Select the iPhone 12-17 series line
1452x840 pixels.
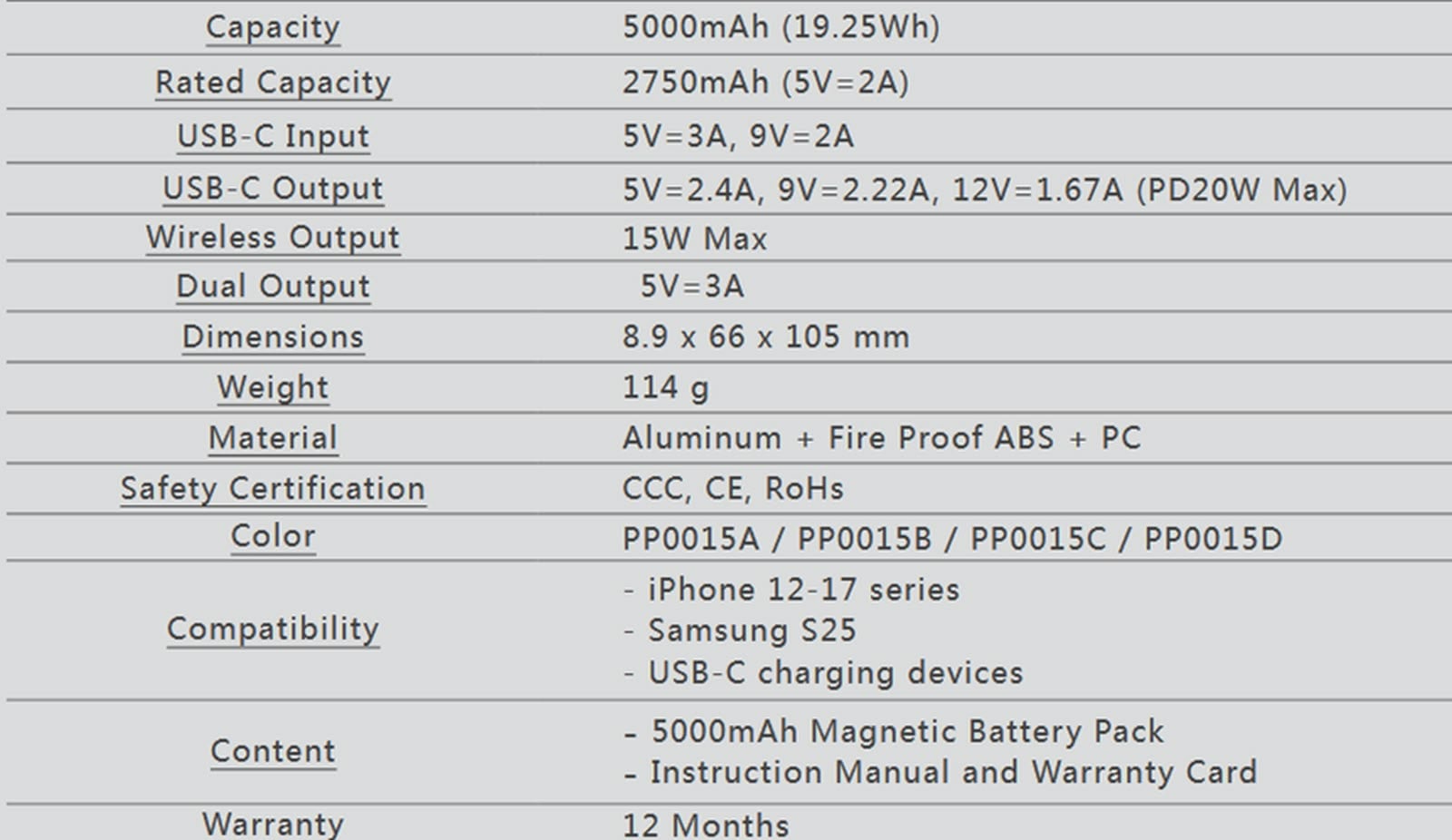803,591
